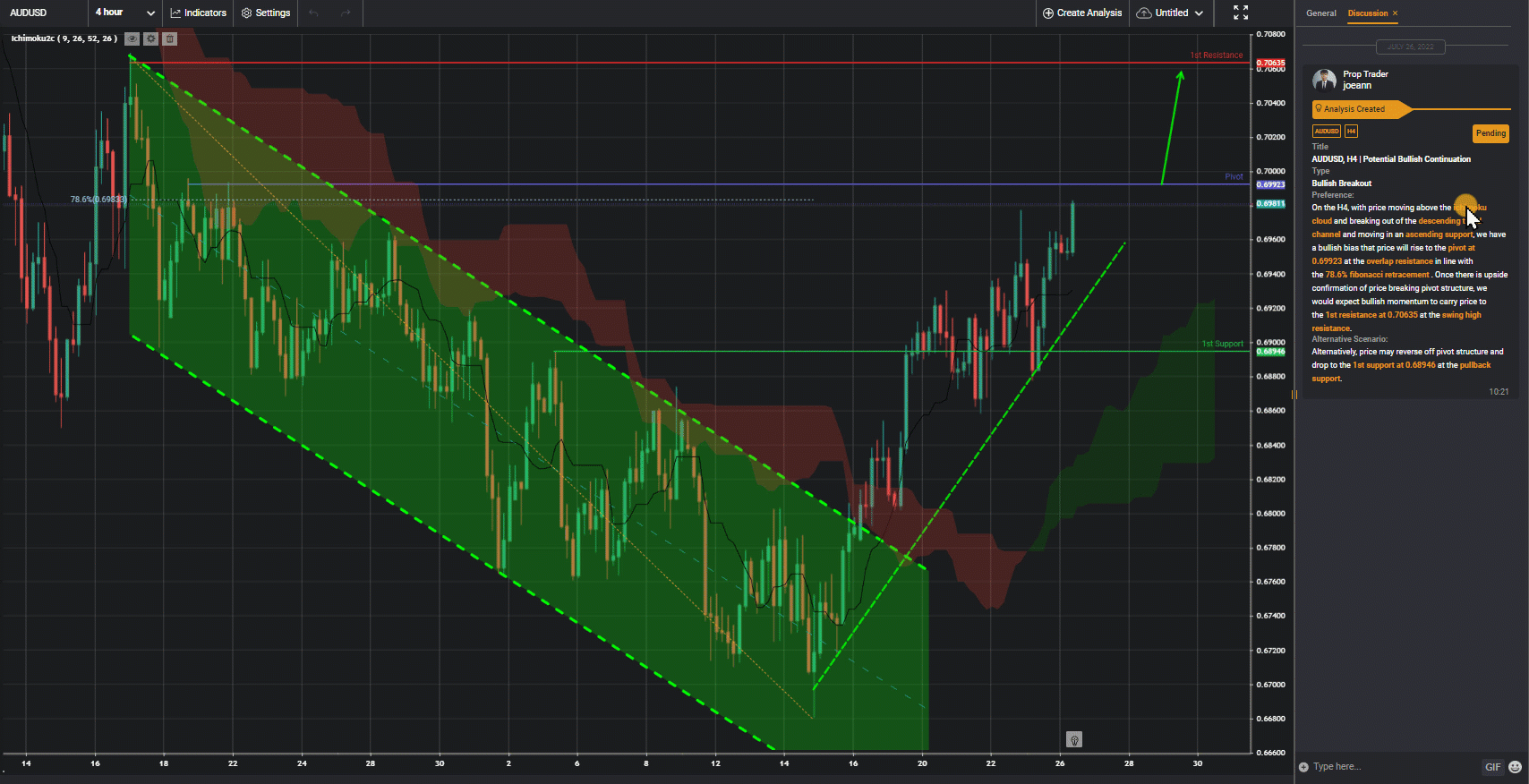Screen dimensions: 1529x784
Task: Open the AUDUSD symbol selector
Action: click(x=29, y=13)
